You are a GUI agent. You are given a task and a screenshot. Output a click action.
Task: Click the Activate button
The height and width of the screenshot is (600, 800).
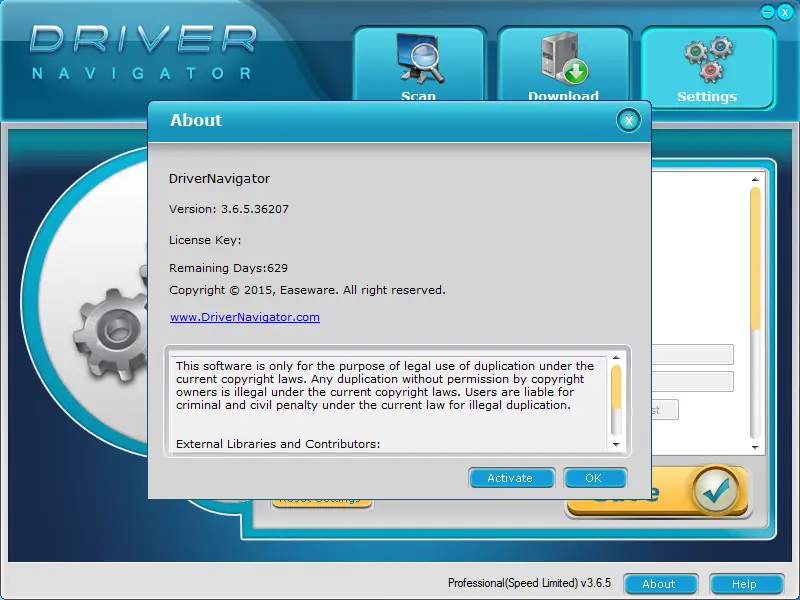coord(511,478)
